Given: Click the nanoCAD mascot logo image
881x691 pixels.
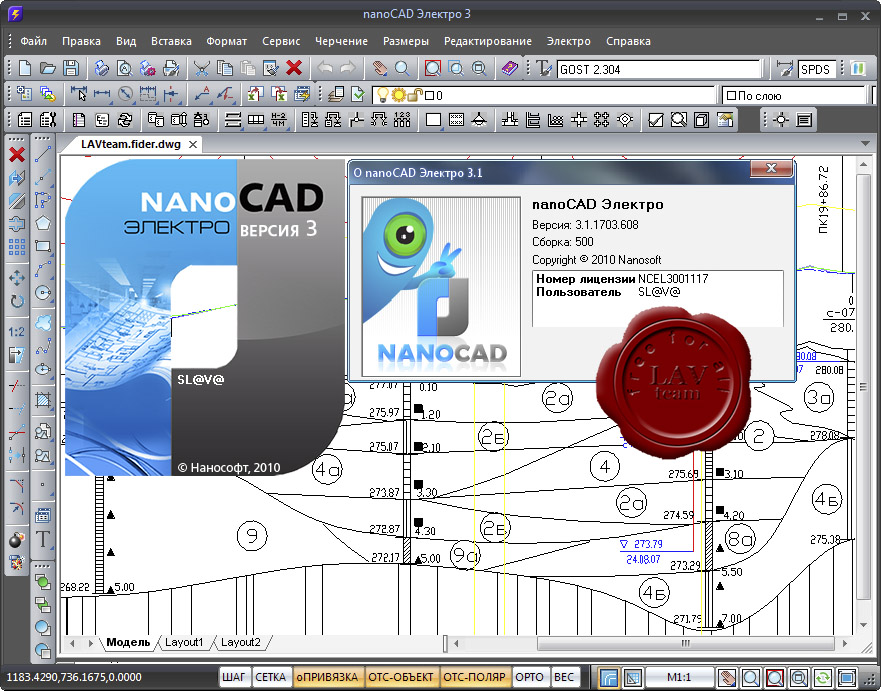Looking at the screenshot, I should point(441,286).
